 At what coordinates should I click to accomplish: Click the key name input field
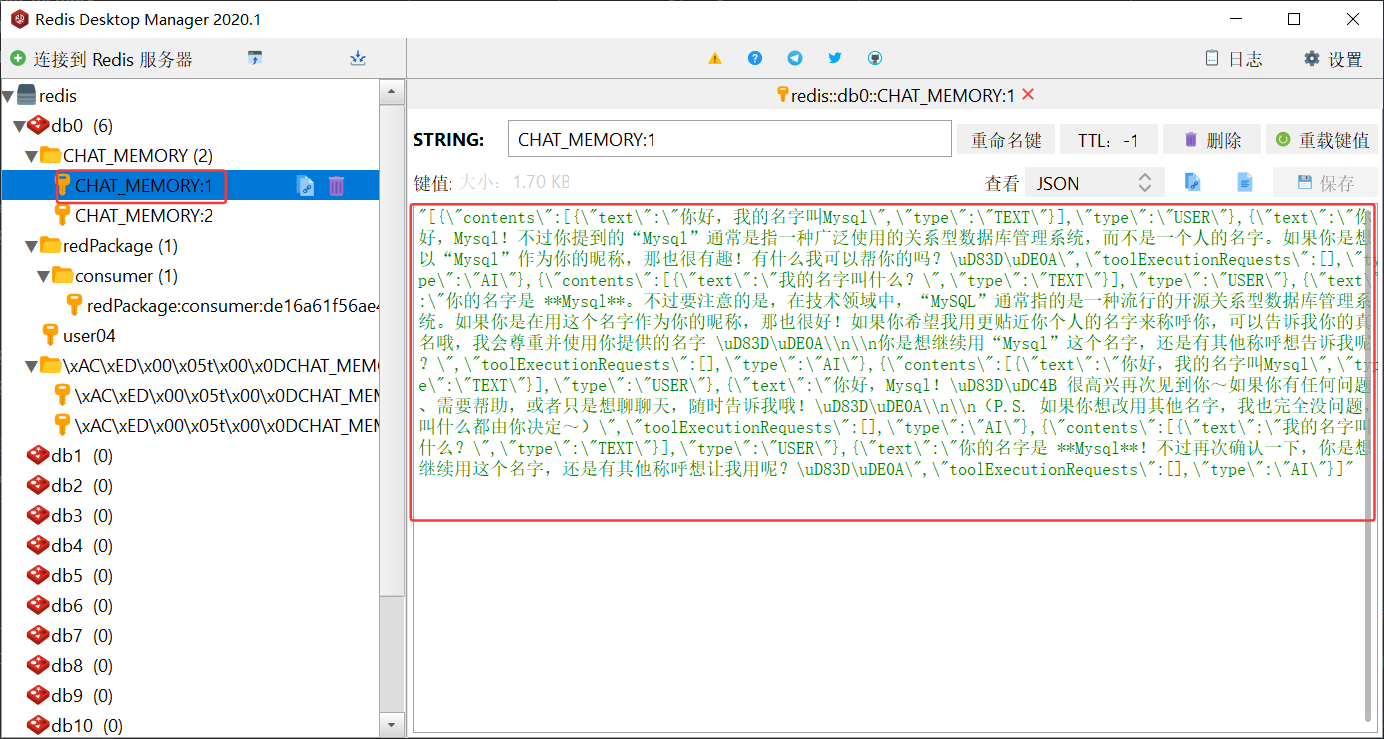click(729, 140)
